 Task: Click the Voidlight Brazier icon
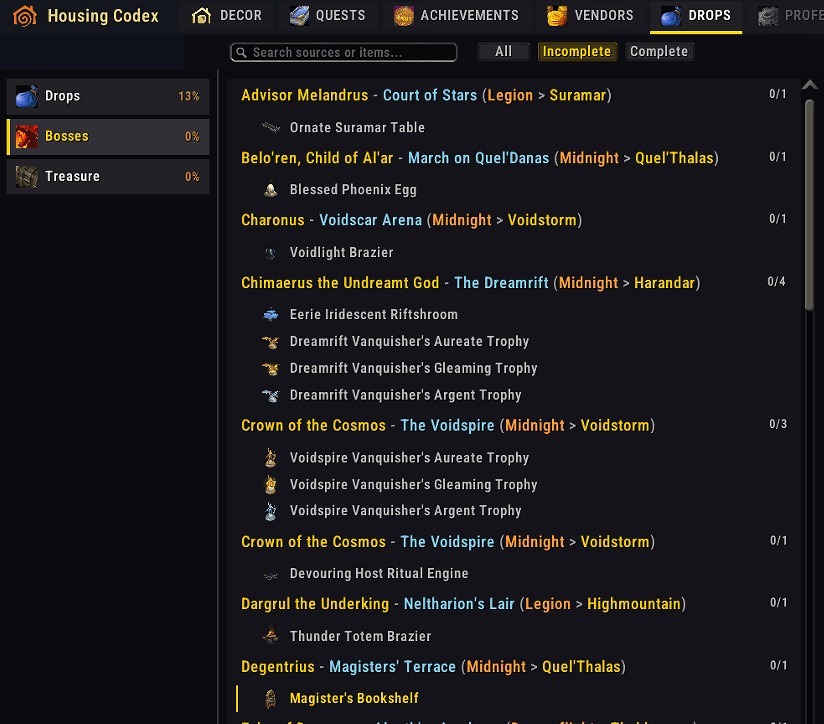coord(271,253)
